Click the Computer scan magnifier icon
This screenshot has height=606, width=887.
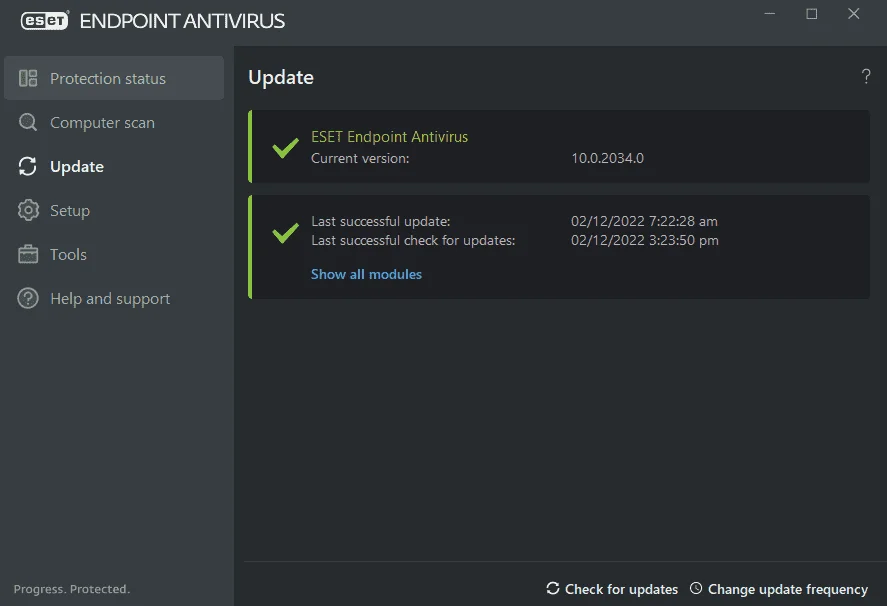point(28,122)
